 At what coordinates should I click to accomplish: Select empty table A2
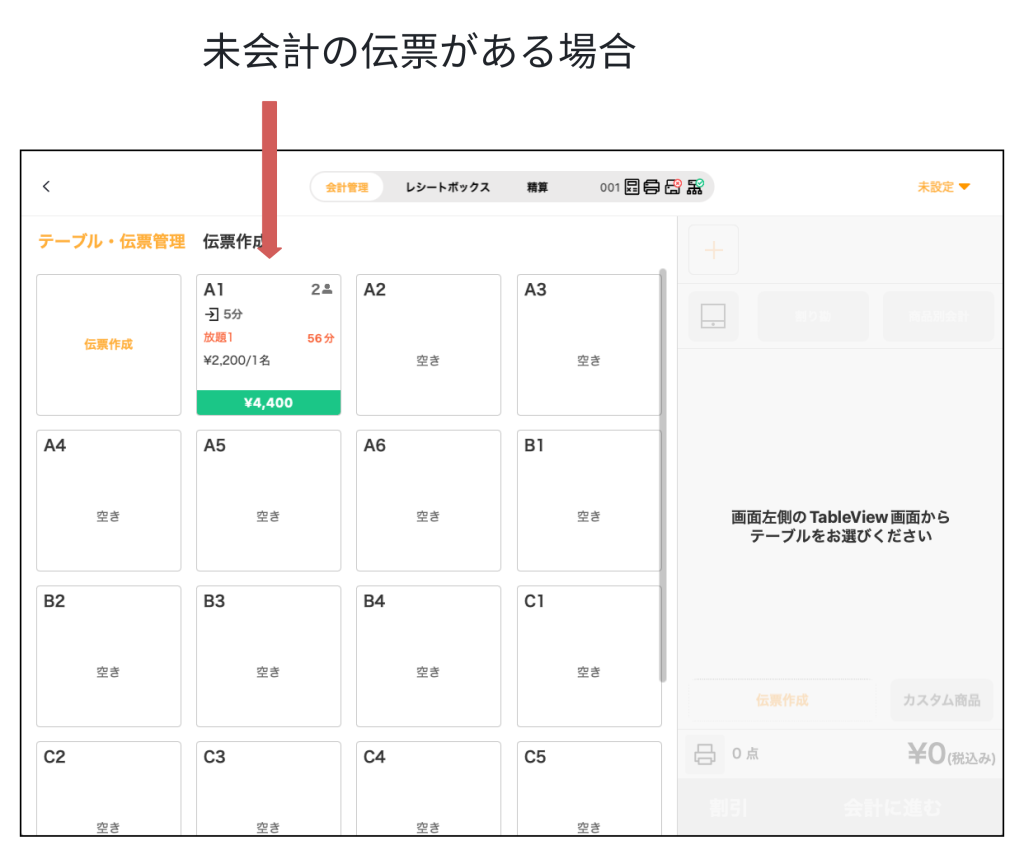tap(428, 345)
